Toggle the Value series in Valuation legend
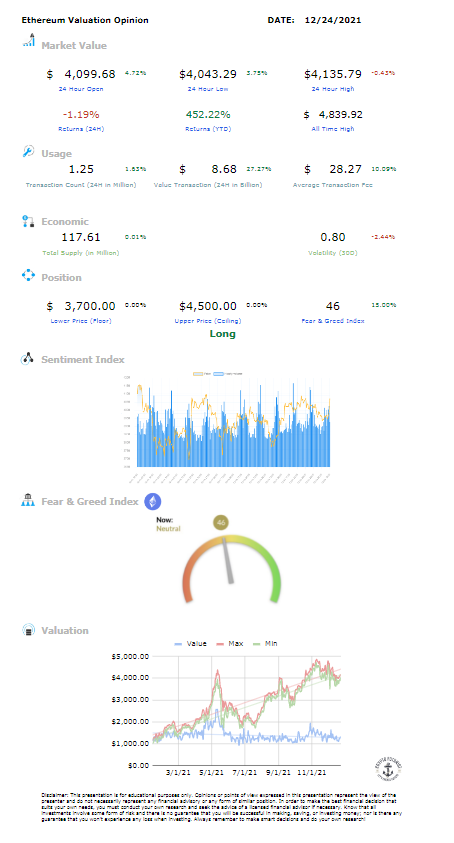 190,644
